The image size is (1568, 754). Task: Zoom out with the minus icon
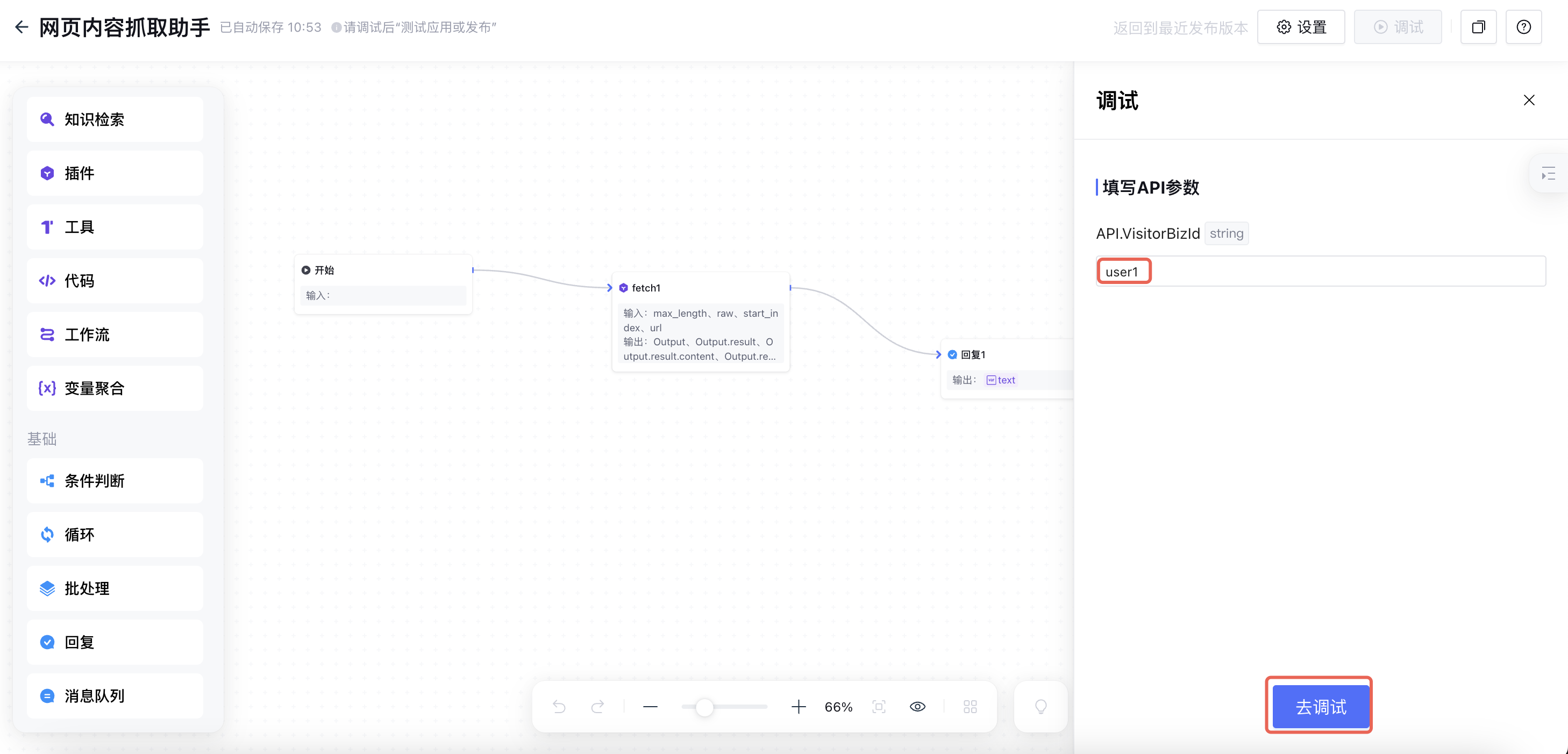650,707
